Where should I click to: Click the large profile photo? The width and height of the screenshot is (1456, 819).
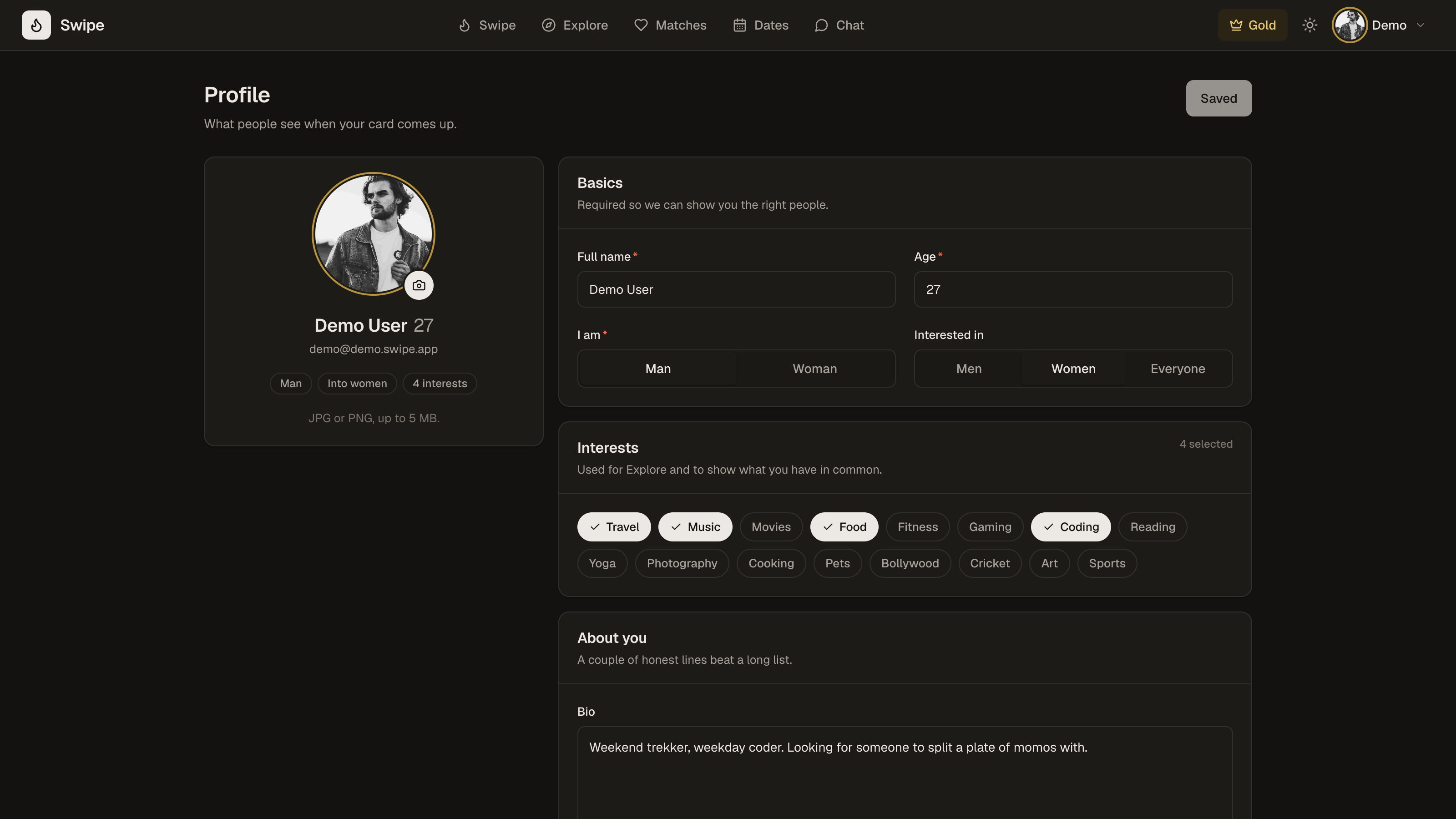click(374, 233)
